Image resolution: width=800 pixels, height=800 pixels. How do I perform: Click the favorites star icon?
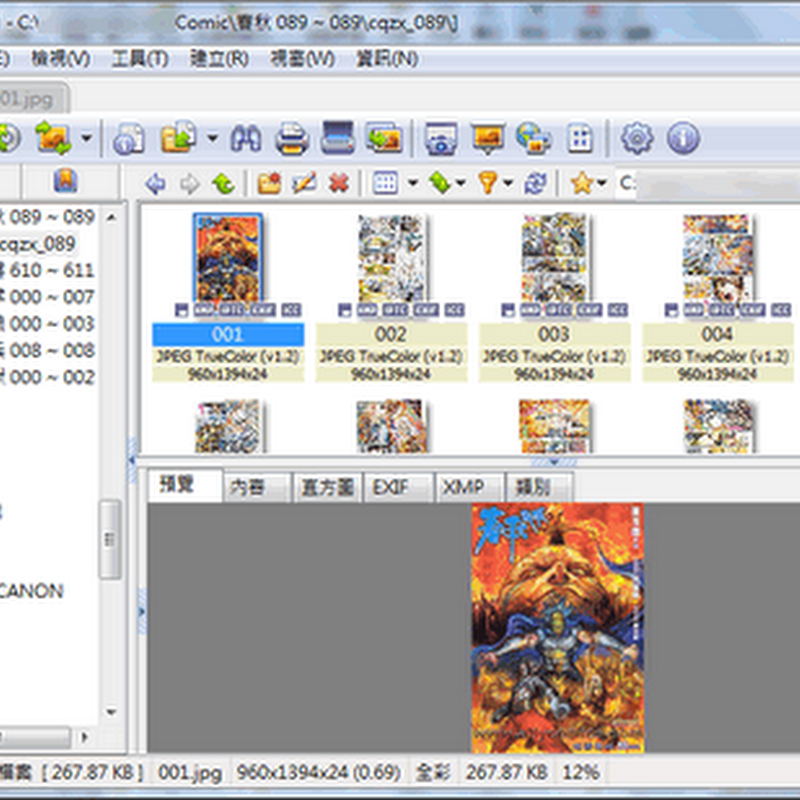pyautogui.click(x=582, y=183)
